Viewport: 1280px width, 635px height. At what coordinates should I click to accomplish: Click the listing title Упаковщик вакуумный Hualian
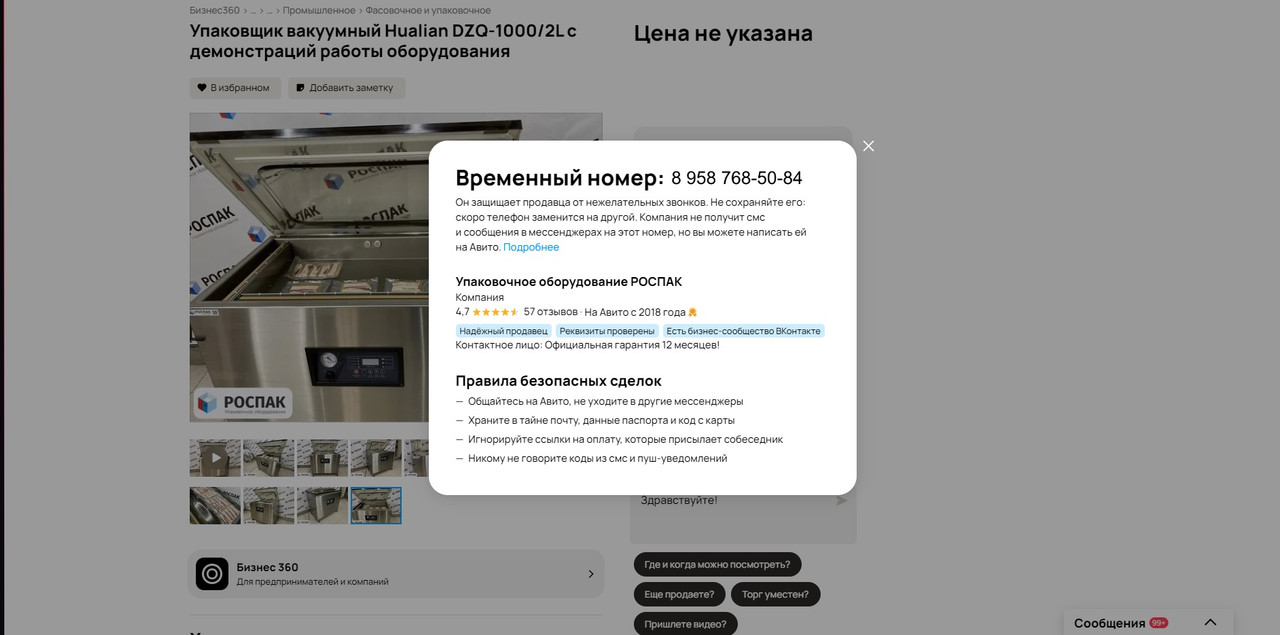point(383,41)
